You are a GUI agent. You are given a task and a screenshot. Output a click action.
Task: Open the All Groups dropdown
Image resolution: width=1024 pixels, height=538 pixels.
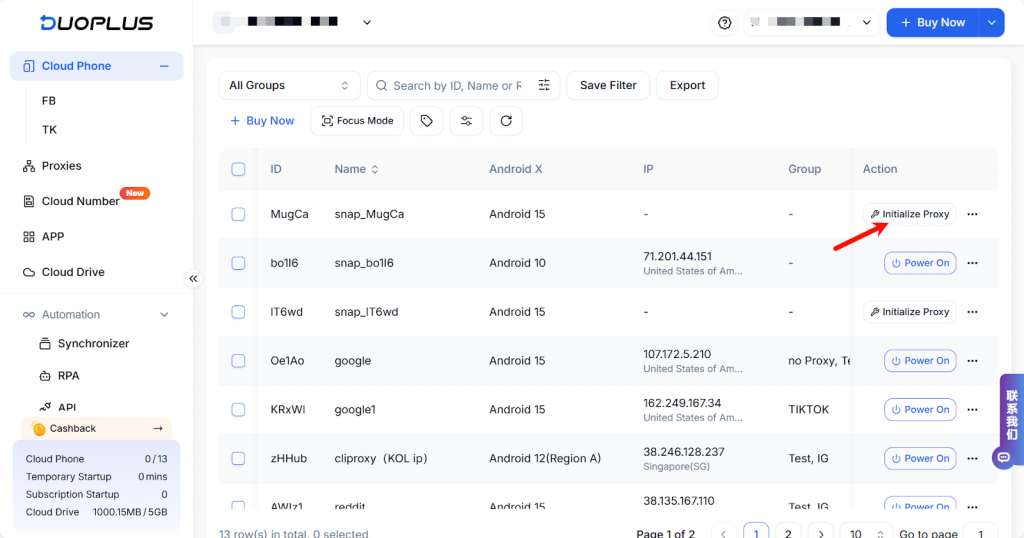tap(289, 86)
